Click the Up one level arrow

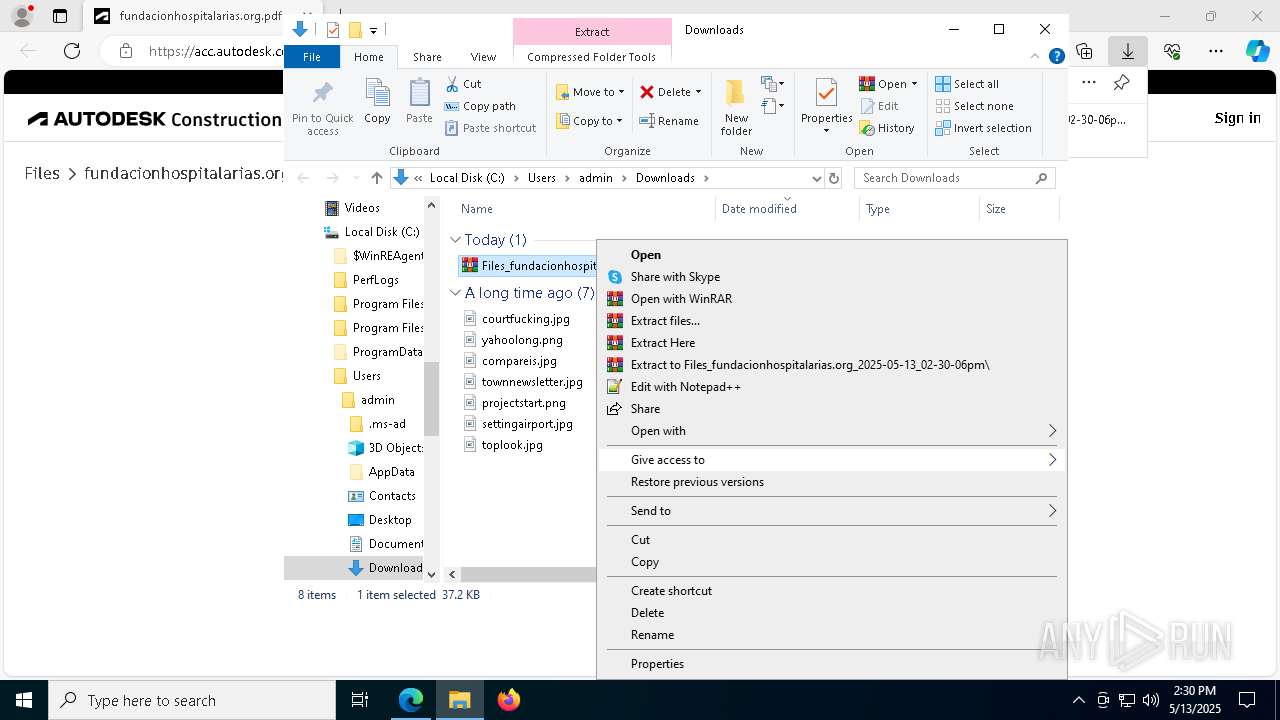(376, 178)
